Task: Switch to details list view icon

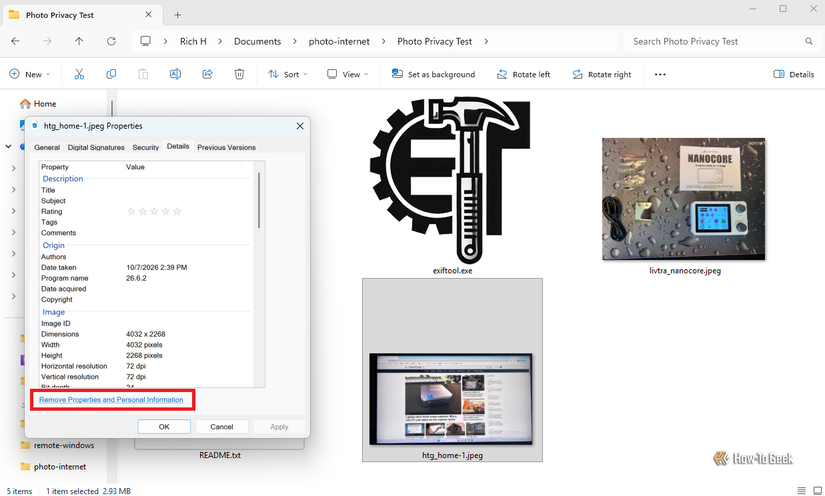Action: tap(801, 490)
